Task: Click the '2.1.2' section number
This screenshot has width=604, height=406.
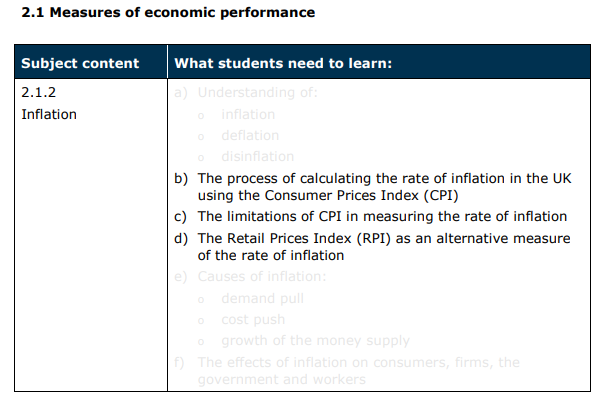Action: [39, 92]
